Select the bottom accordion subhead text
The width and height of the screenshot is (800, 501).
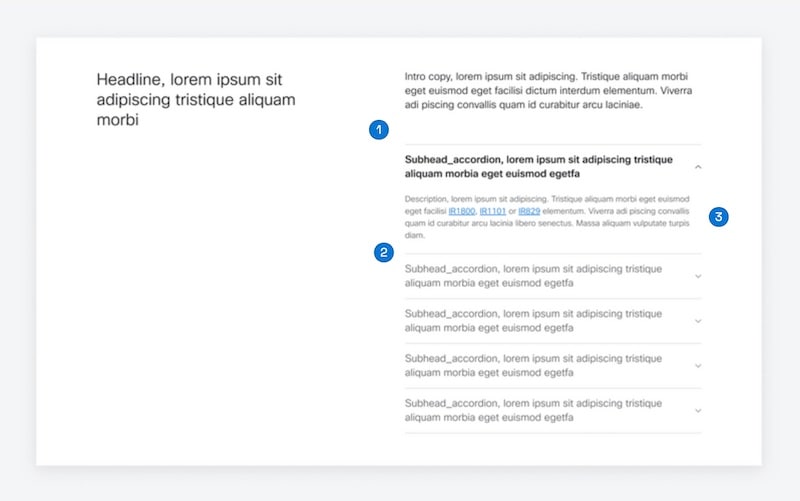(533, 410)
